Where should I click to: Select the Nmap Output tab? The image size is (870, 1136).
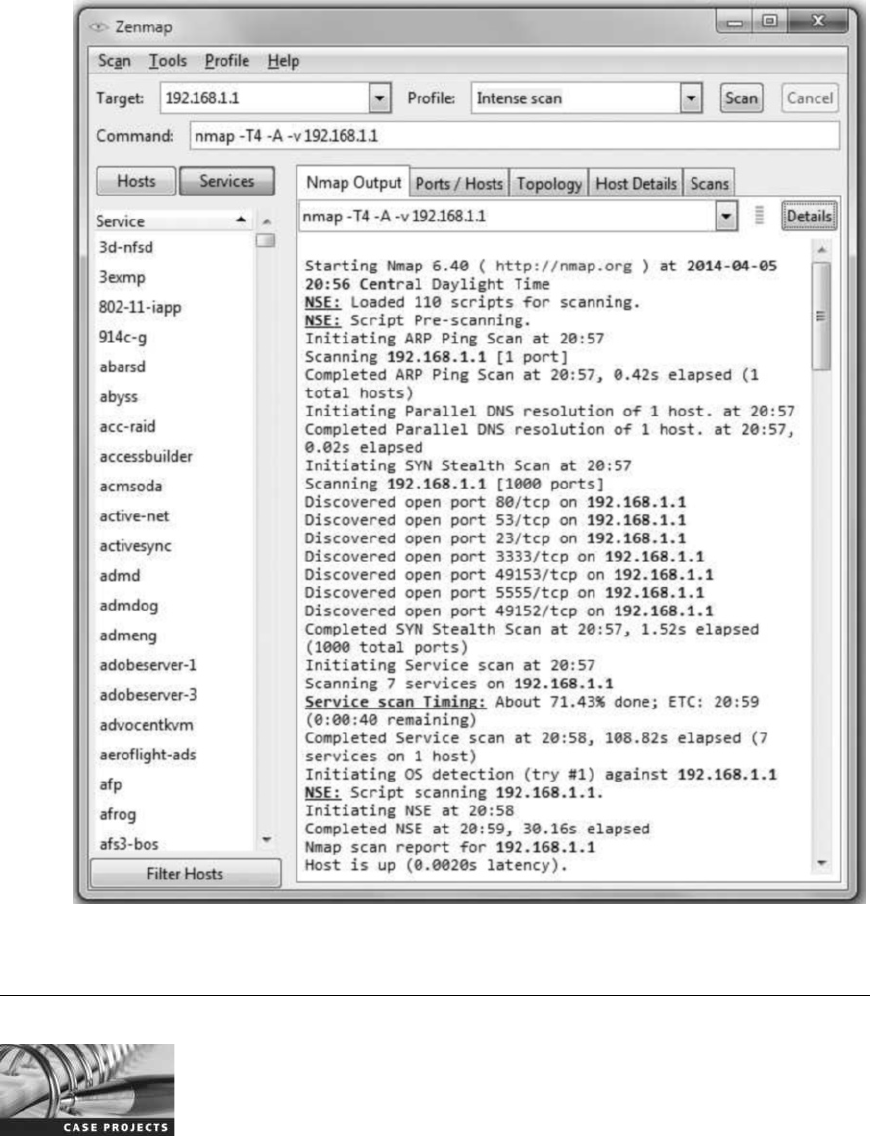point(353,183)
